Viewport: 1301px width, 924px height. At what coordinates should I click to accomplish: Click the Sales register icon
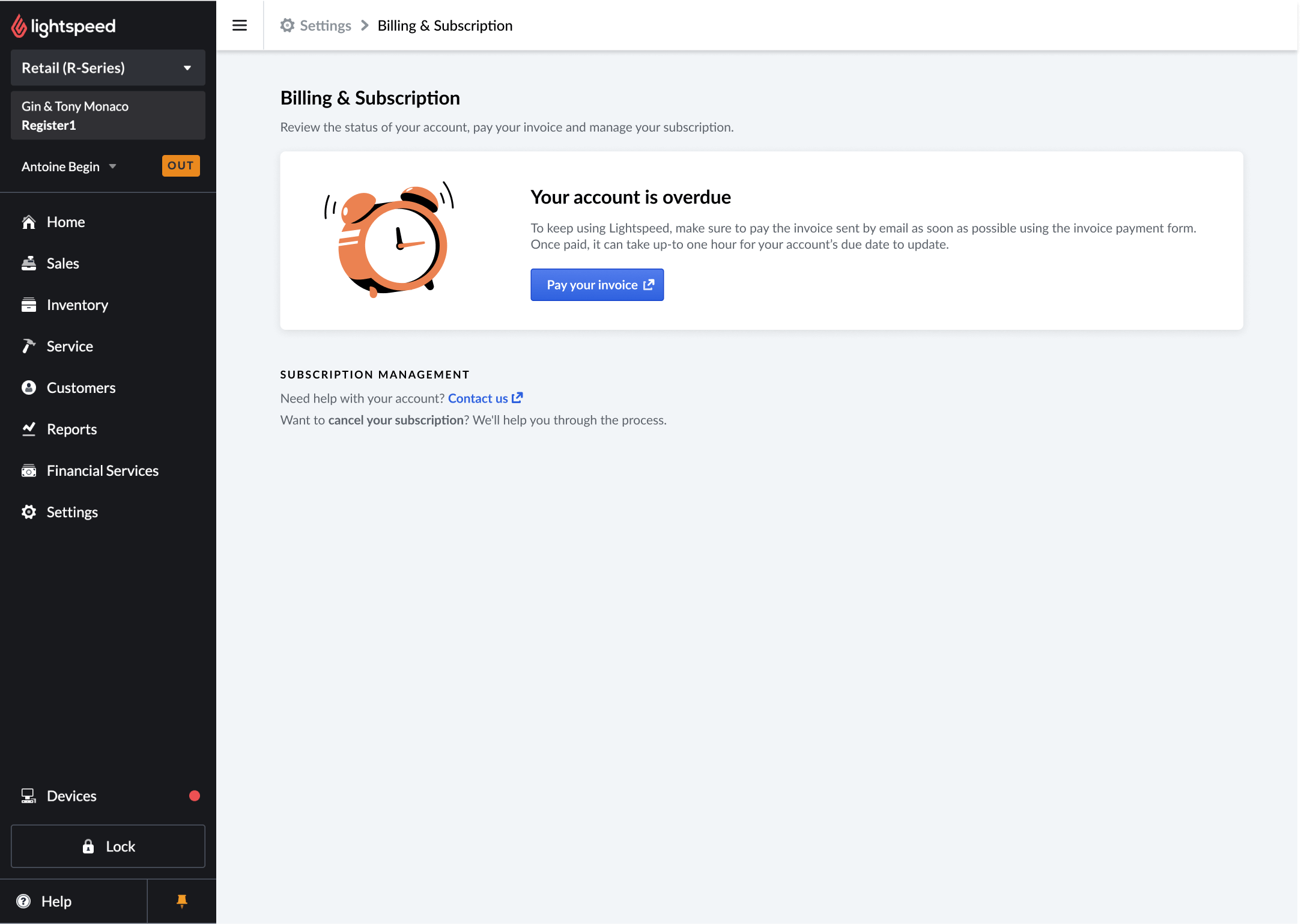pyautogui.click(x=29, y=264)
